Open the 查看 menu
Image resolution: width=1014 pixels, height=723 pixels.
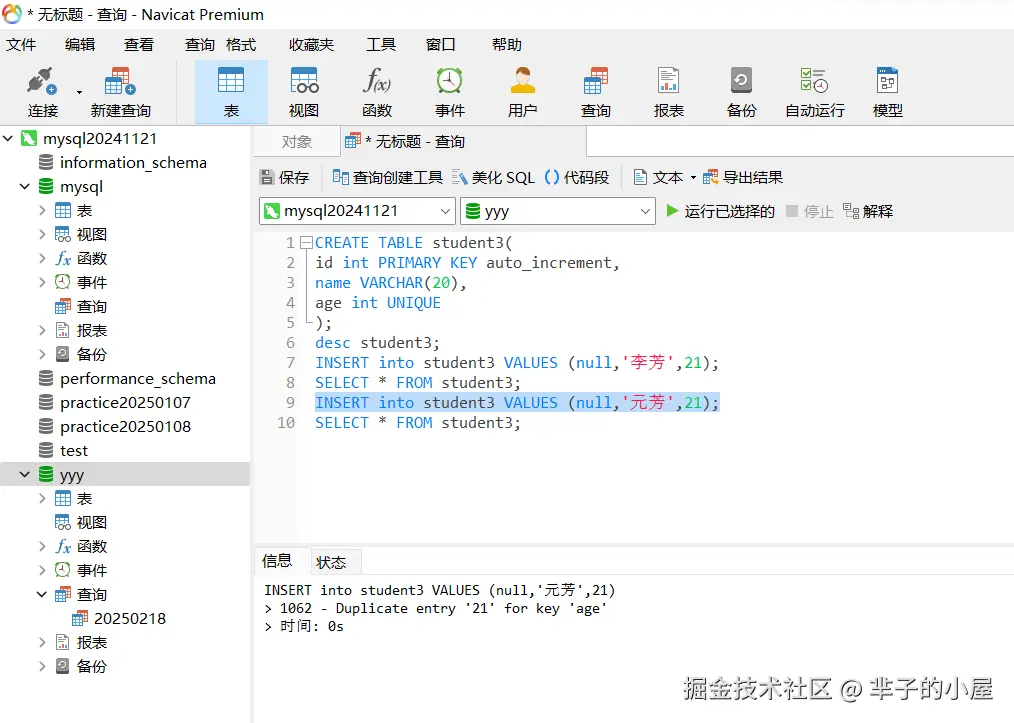pyautogui.click(x=139, y=45)
